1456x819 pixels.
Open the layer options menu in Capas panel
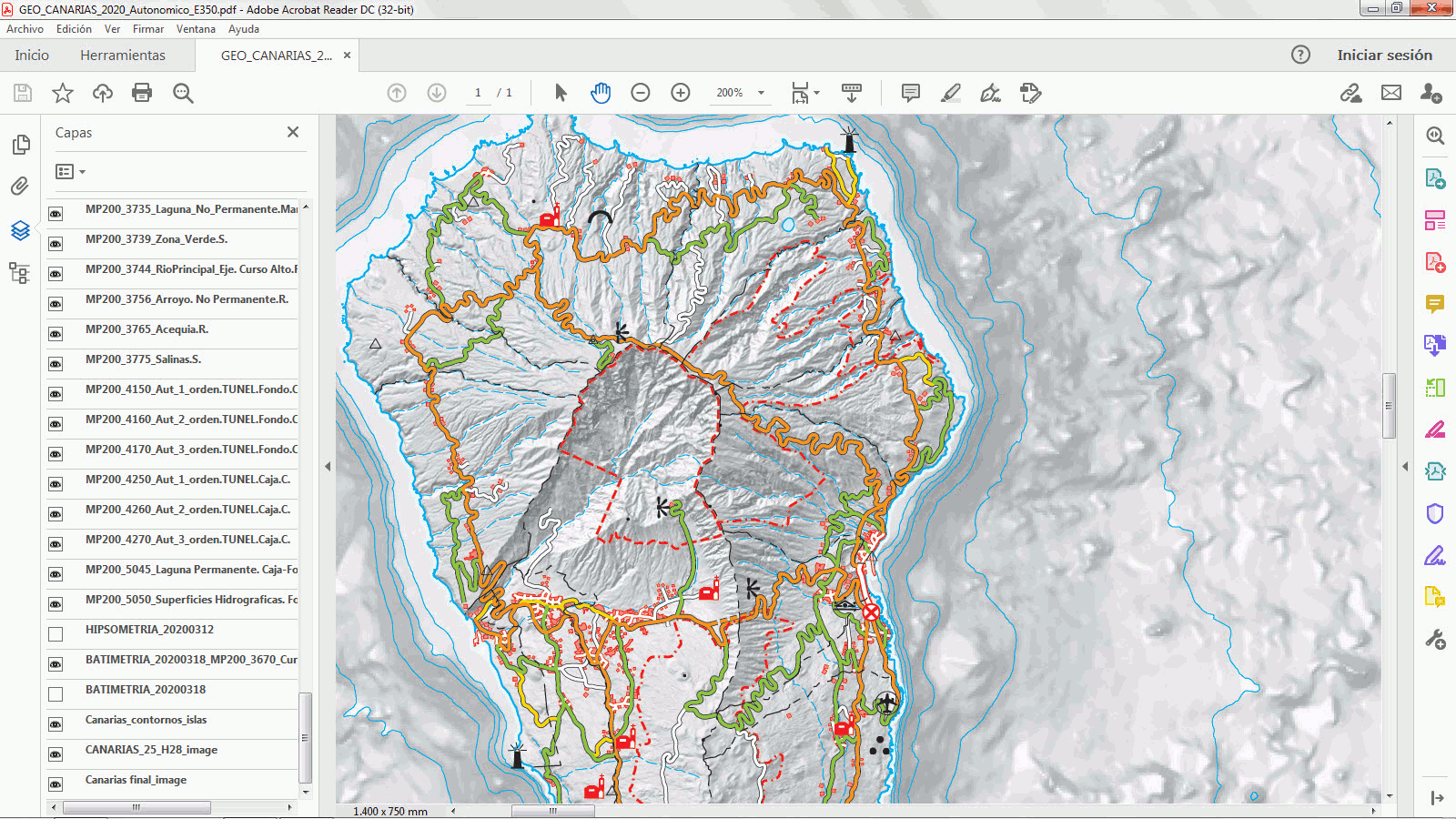(x=69, y=171)
